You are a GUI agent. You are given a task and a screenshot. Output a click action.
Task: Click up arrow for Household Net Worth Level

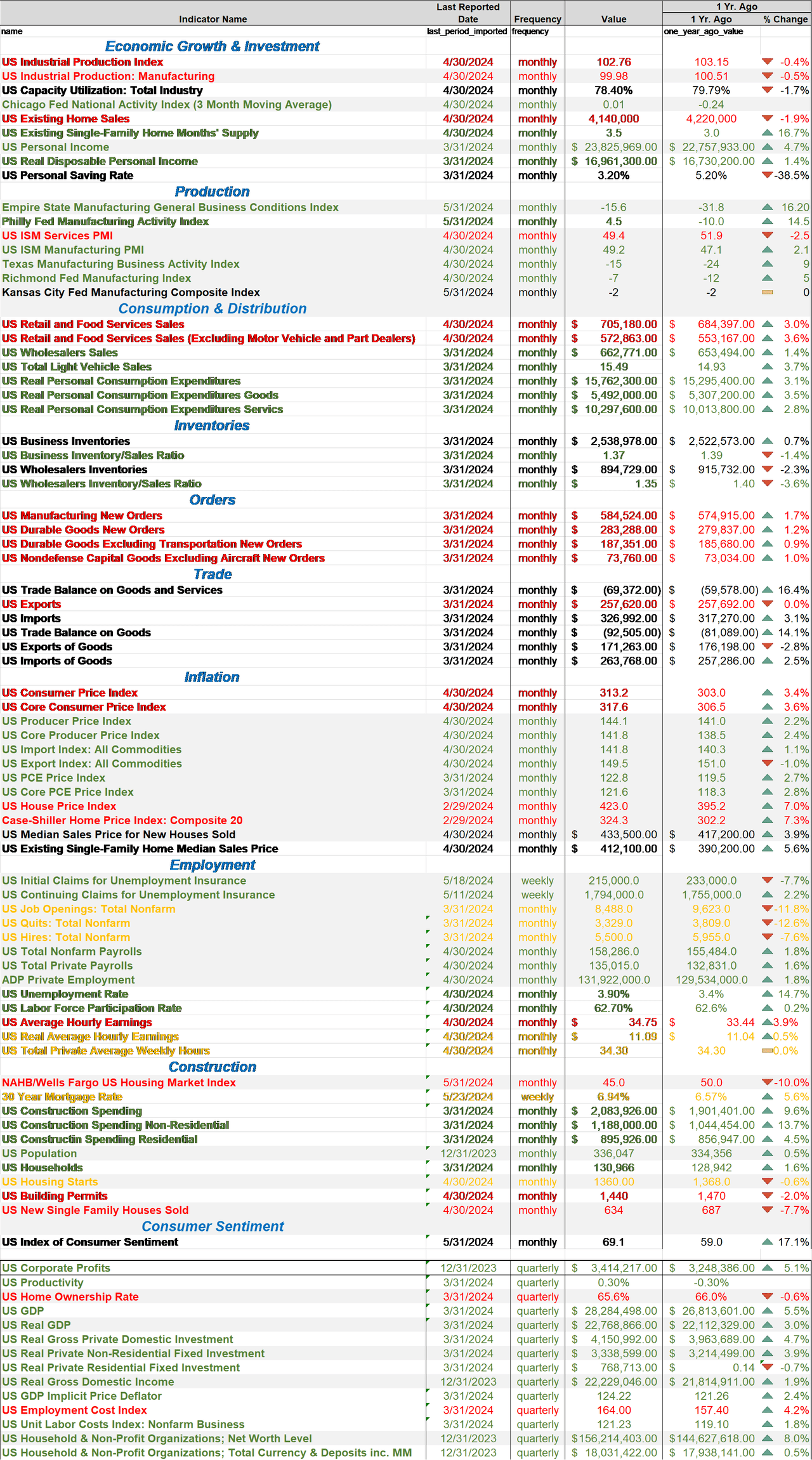coord(768,1438)
